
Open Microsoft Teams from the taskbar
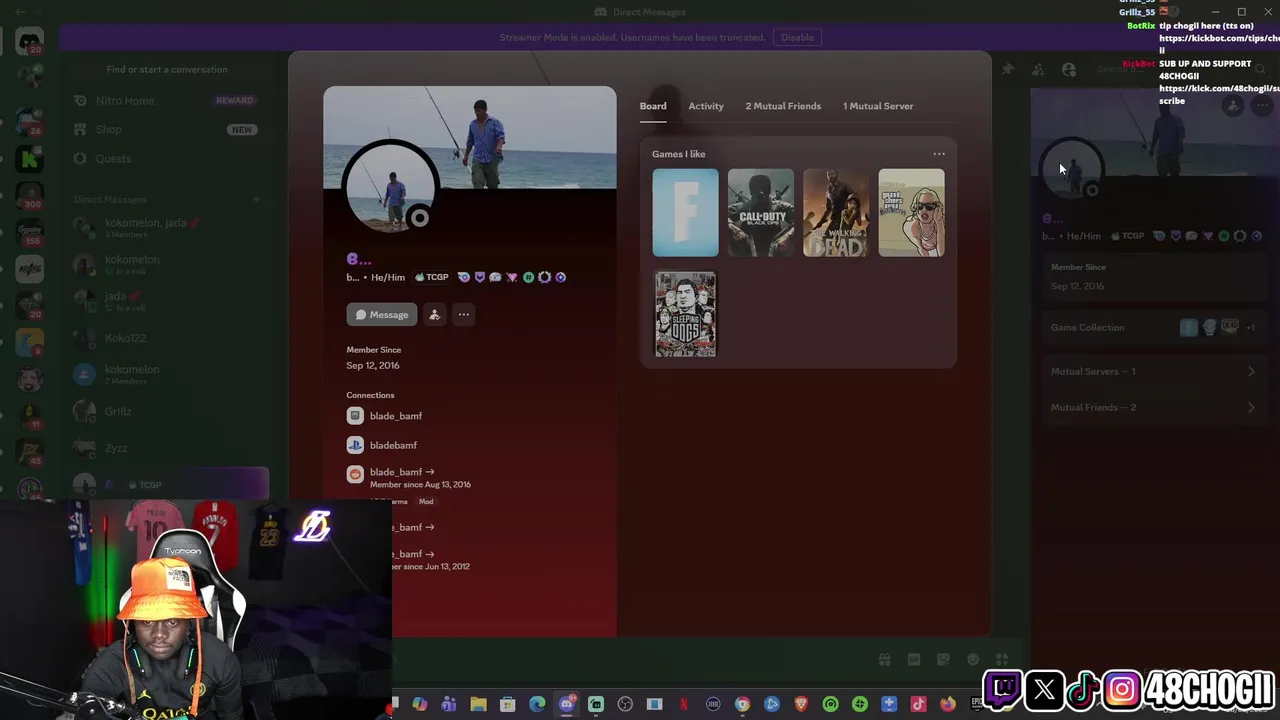click(449, 705)
